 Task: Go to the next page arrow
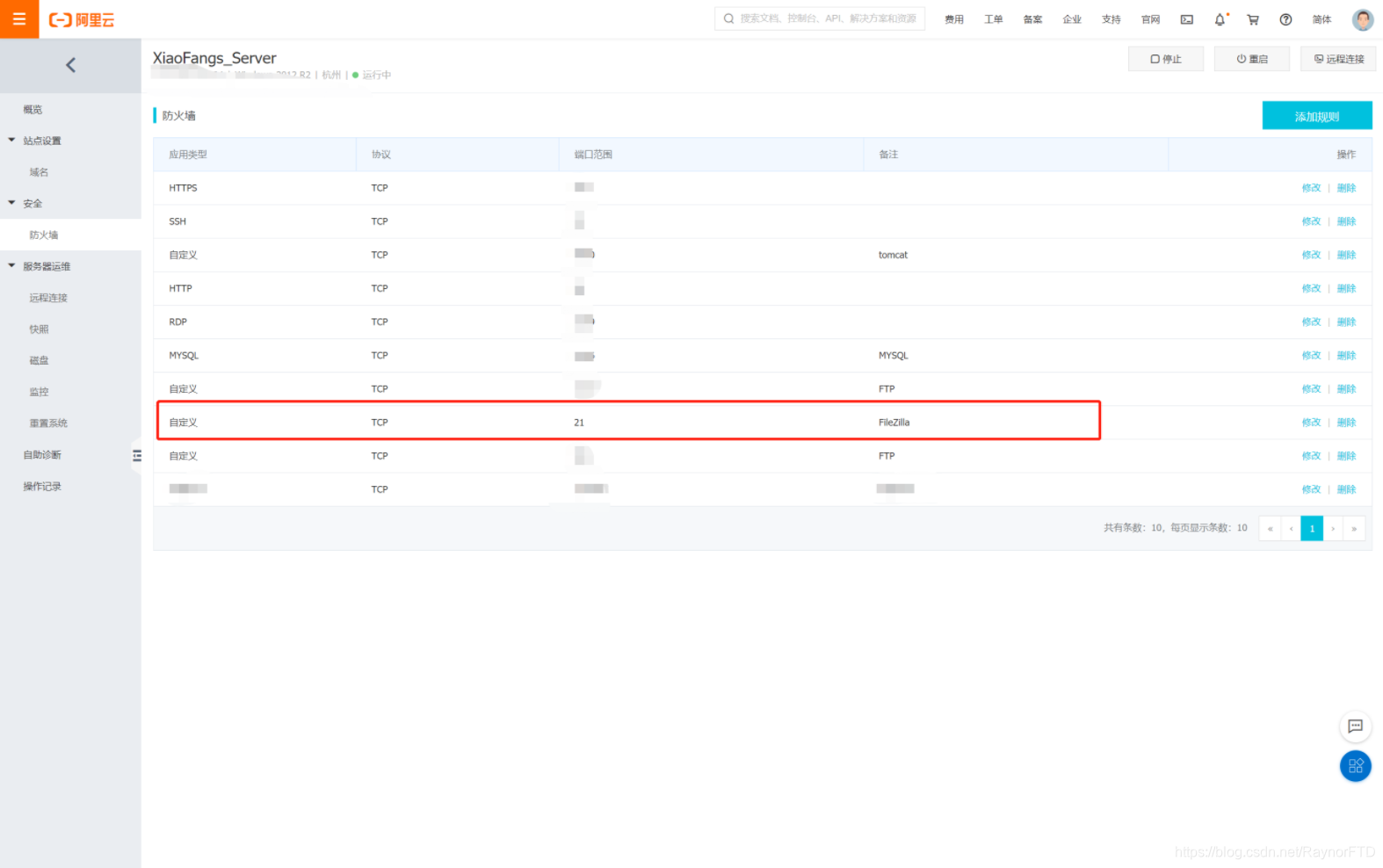click(x=1333, y=528)
